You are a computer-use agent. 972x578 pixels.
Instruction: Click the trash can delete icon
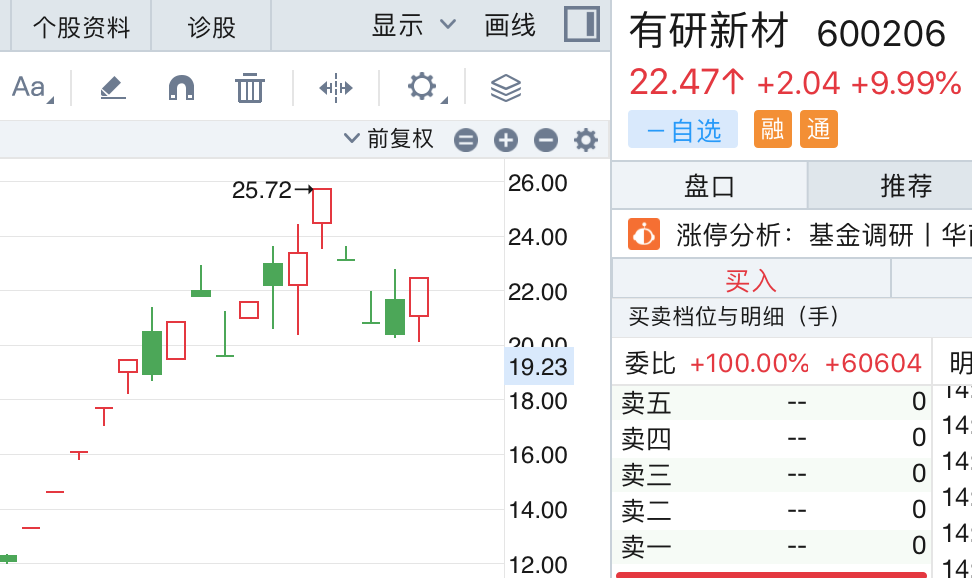point(249,88)
